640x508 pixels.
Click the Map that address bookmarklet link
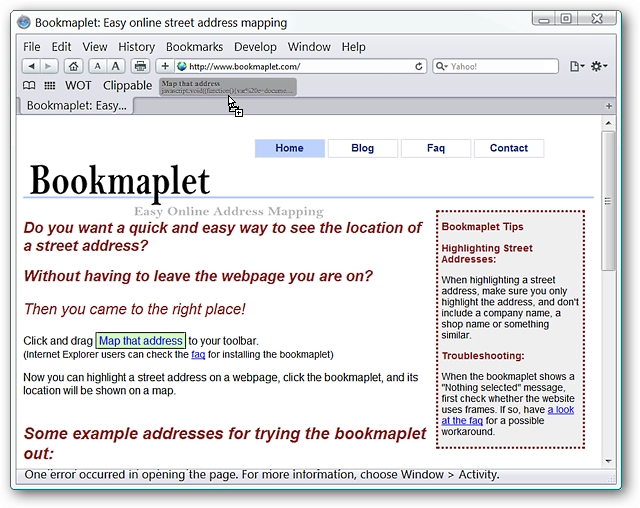coord(141,340)
